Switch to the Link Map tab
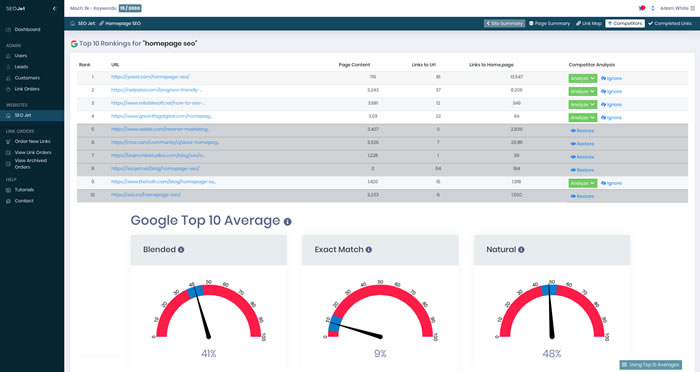700x372 pixels. [x=589, y=23]
